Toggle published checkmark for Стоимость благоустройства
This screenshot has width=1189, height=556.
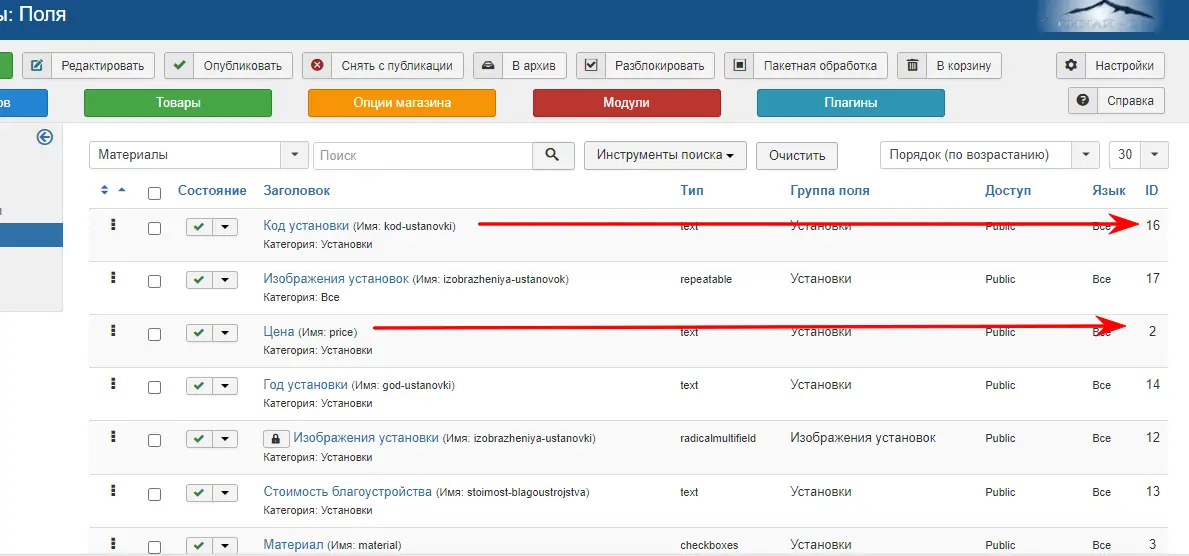[x=199, y=493]
